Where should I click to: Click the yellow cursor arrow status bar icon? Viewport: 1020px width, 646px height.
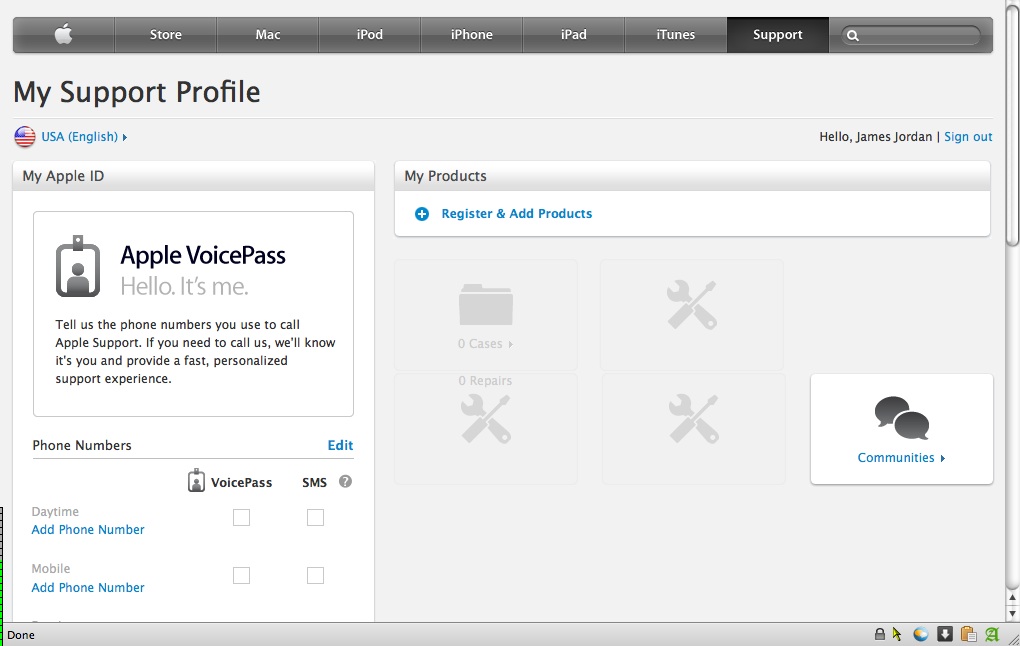point(897,634)
